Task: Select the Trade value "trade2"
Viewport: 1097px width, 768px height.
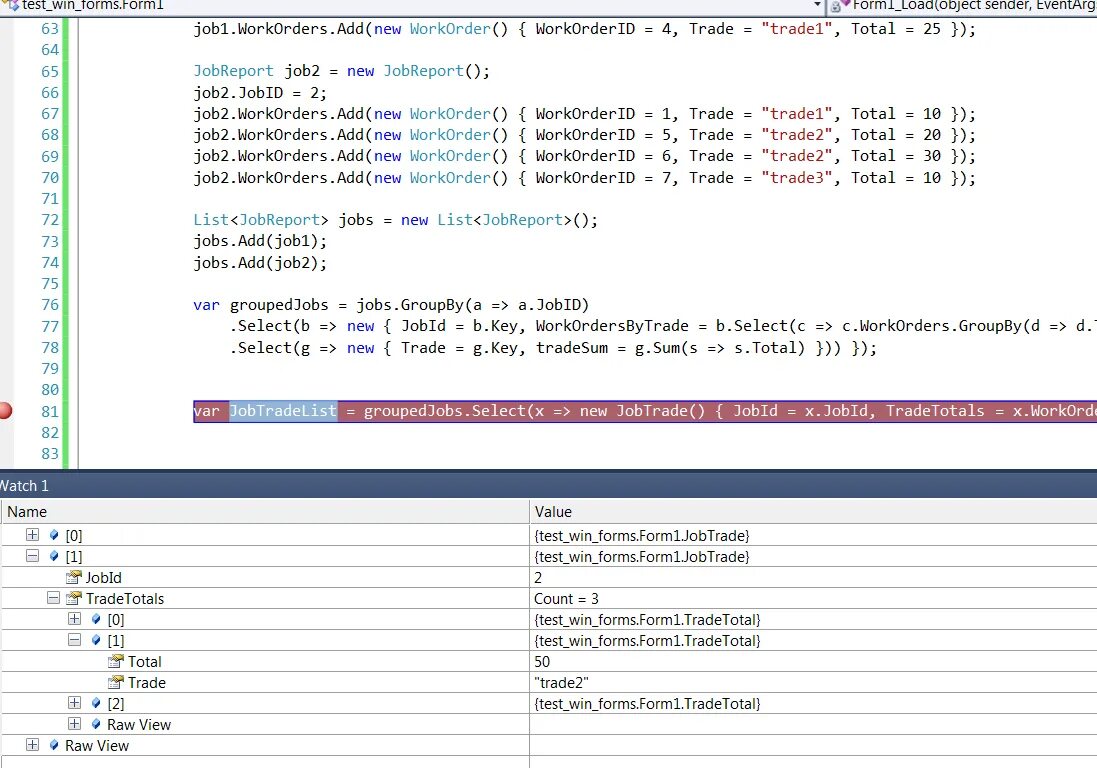Action: pos(561,683)
